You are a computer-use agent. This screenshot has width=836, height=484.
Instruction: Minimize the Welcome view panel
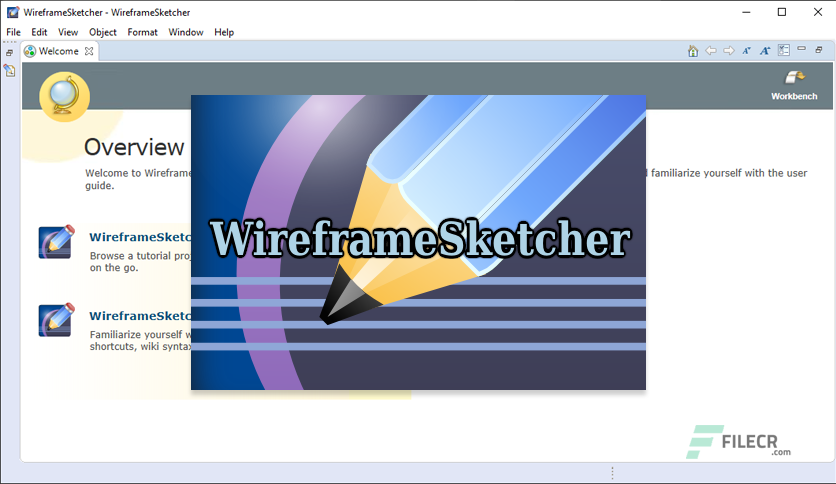click(801, 49)
